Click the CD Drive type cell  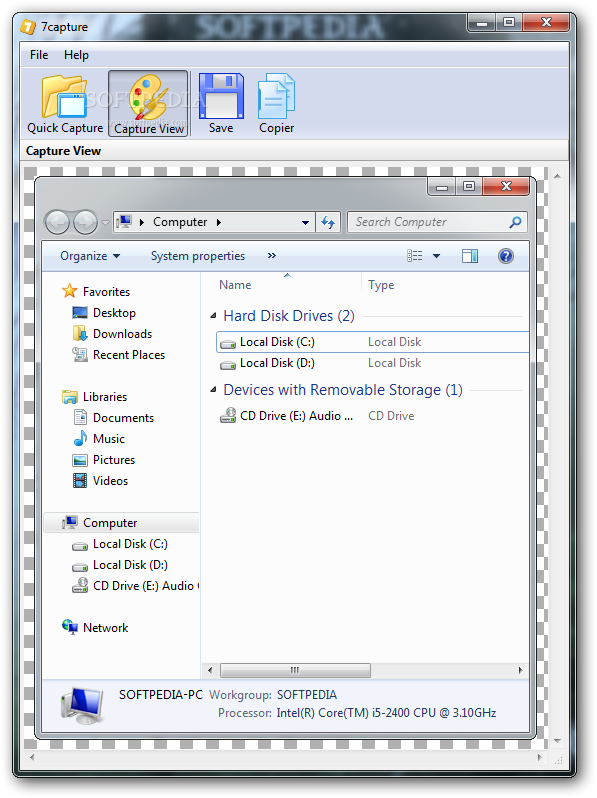pyautogui.click(x=391, y=416)
